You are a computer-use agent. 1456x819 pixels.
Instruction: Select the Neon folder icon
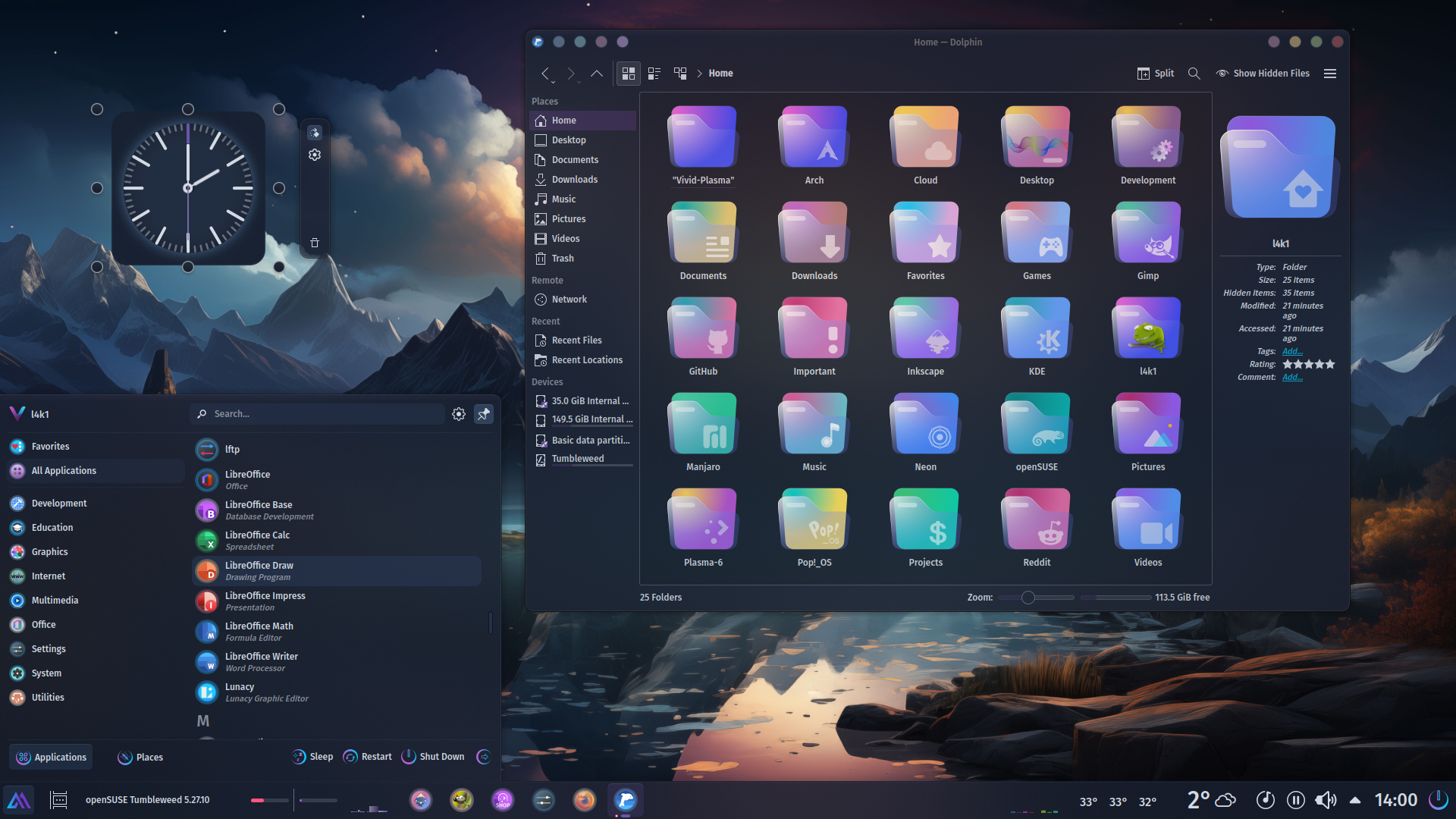coord(925,424)
